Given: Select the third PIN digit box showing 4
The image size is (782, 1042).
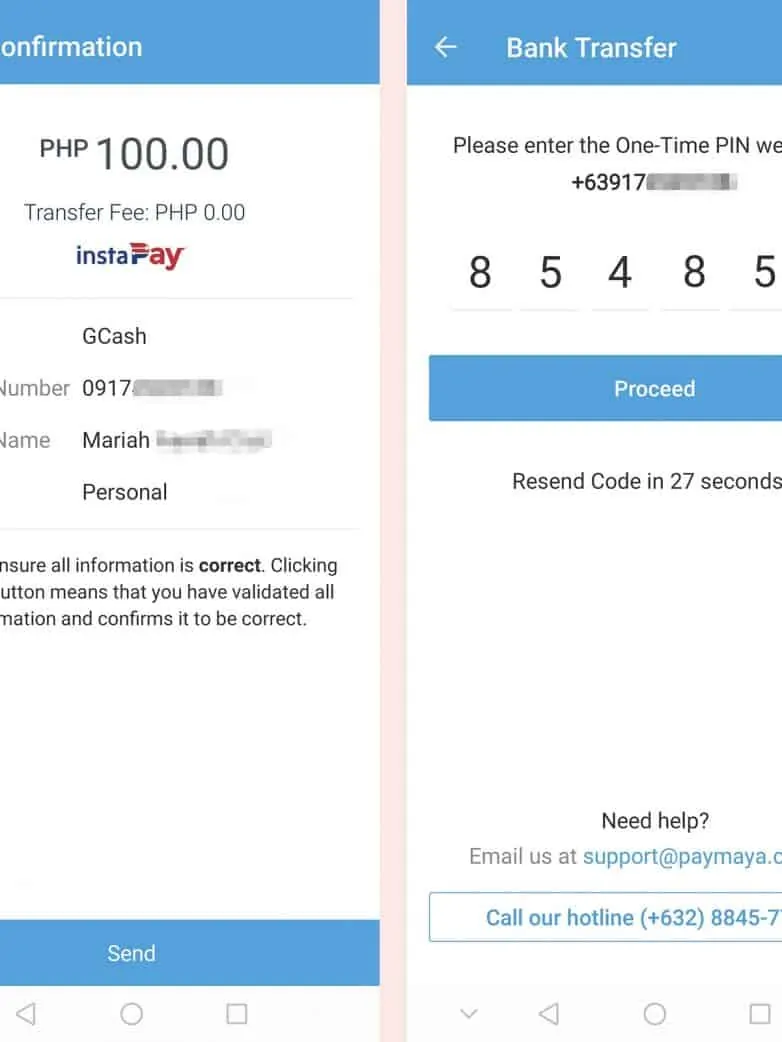Looking at the screenshot, I should click(x=620, y=273).
